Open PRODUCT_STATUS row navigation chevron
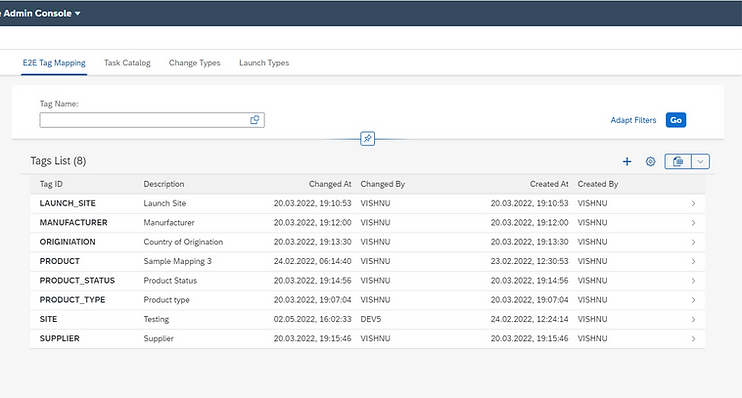This screenshot has height=398, width=742. tap(693, 281)
